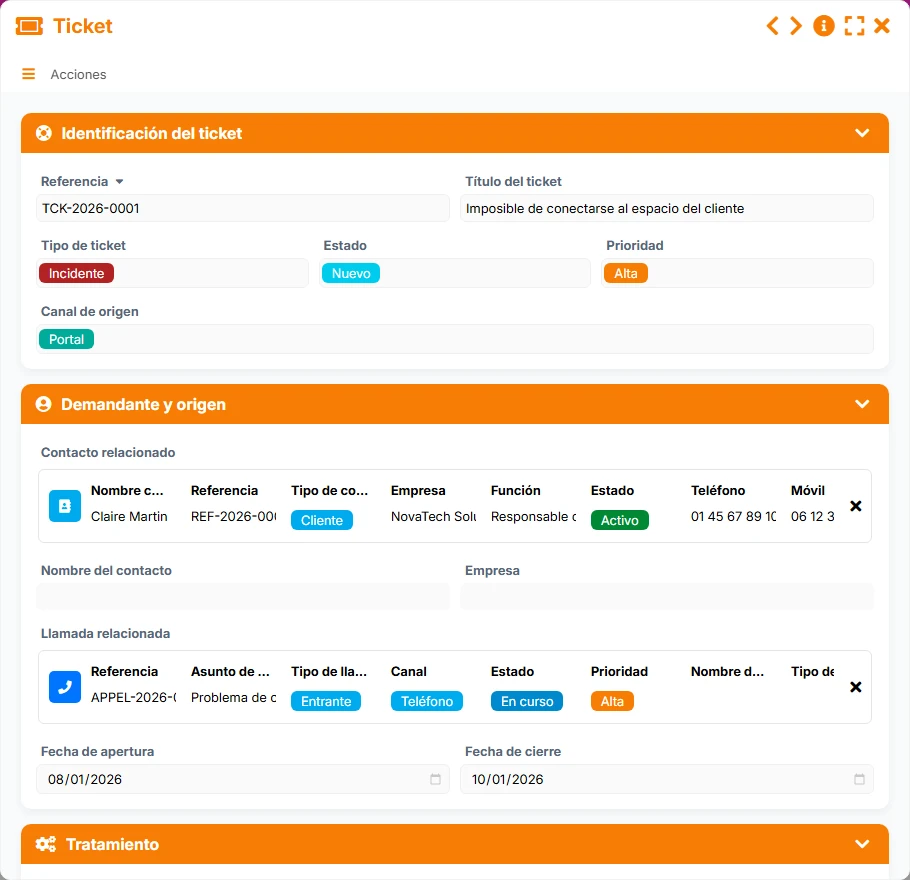Collapse the Tratamiento section
This screenshot has width=910, height=880.
[862, 844]
